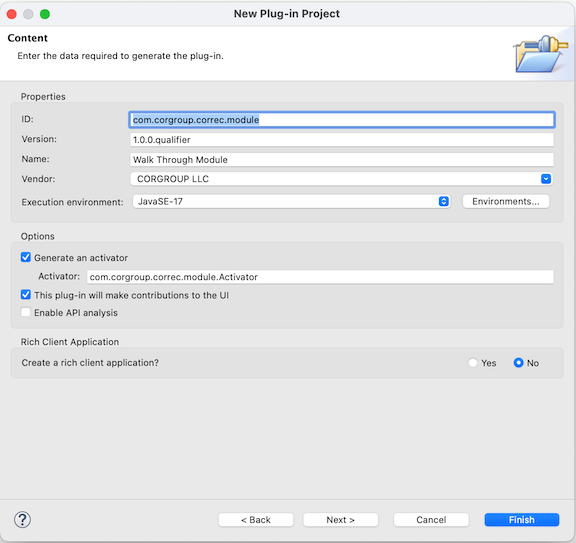Screen dimensions: 576x543
Task: Click the plug-in project folder icon
Action: [540, 54]
